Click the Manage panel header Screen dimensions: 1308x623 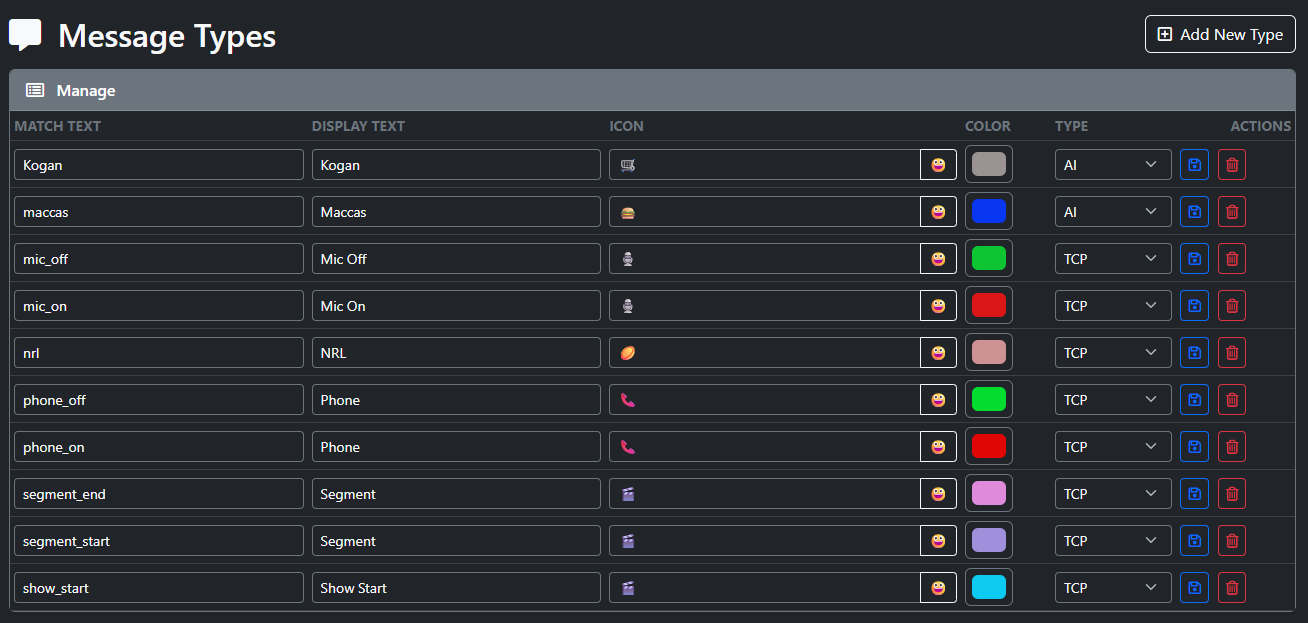tap(652, 90)
